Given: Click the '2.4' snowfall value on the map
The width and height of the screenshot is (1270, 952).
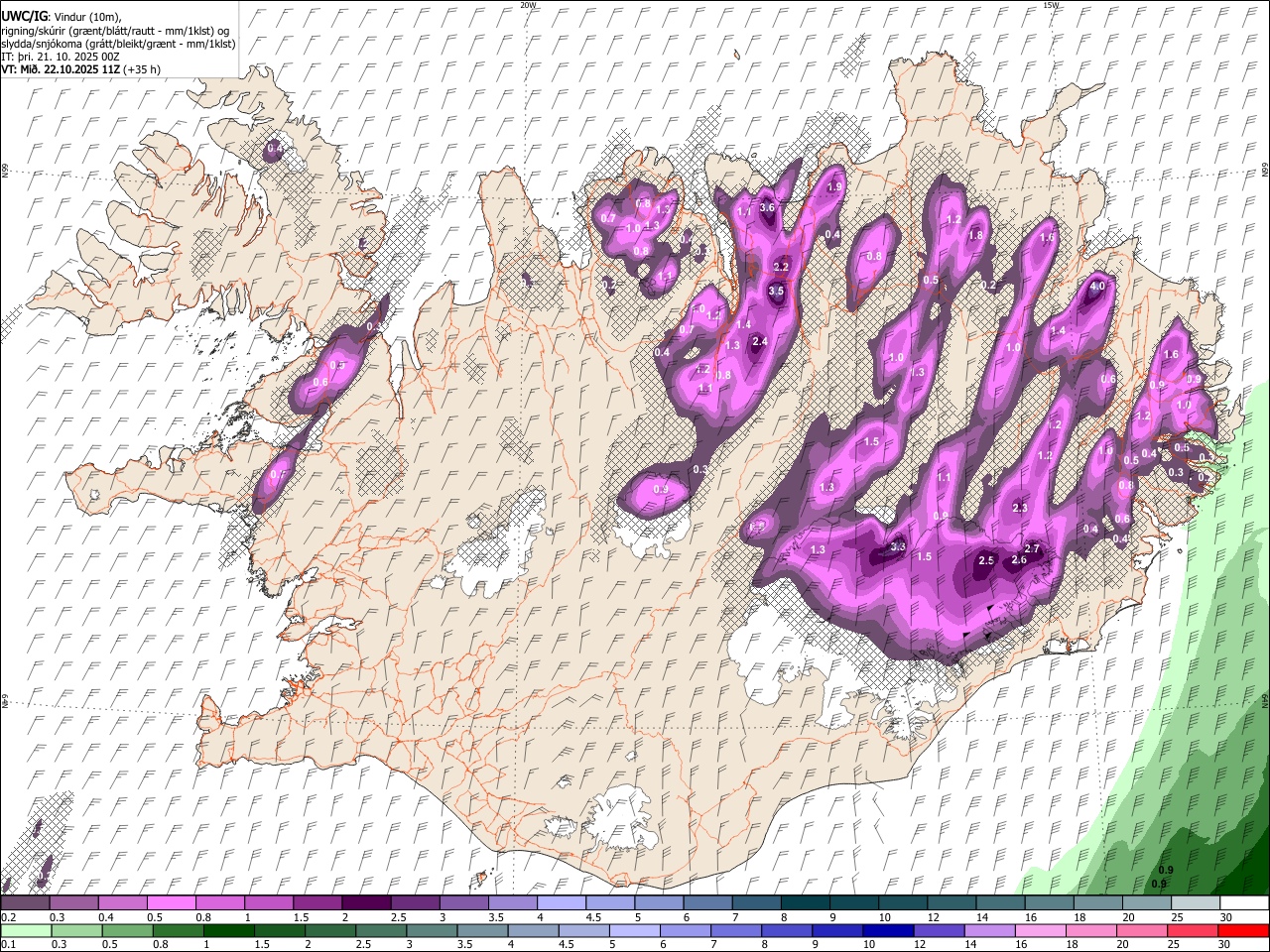Looking at the screenshot, I should pos(760,341).
